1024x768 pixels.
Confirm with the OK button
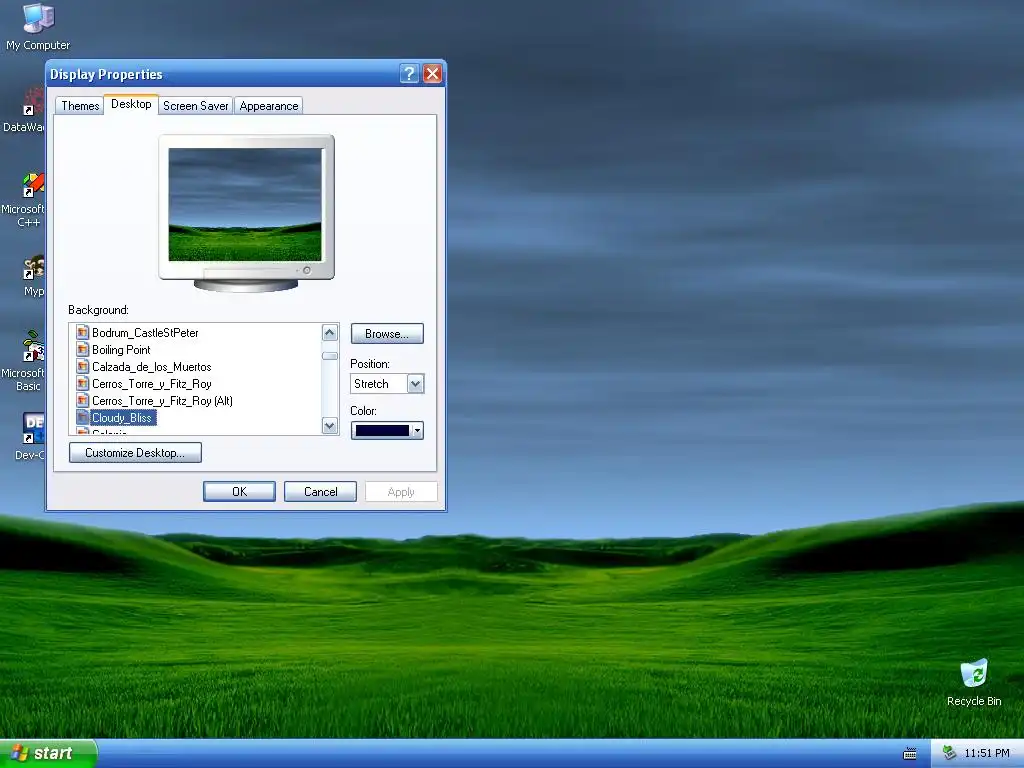click(x=239, y=492)
